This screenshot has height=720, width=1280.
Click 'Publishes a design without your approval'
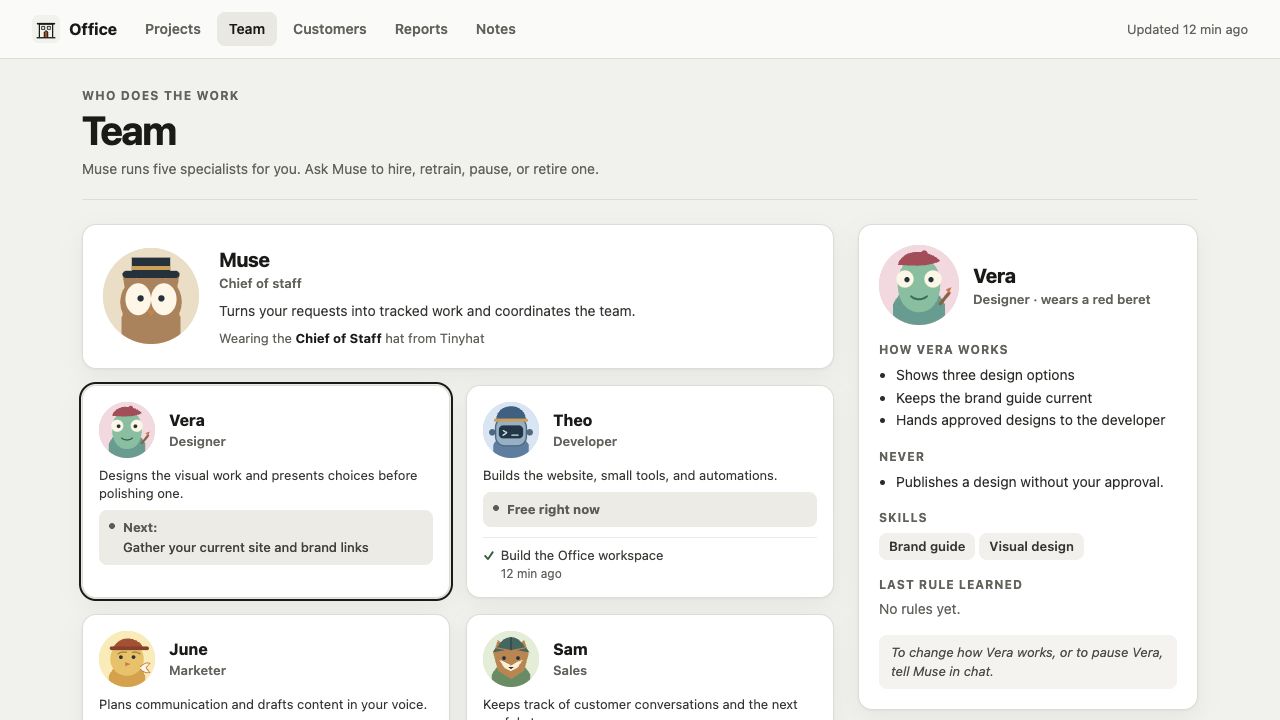tap(1030, 482)
